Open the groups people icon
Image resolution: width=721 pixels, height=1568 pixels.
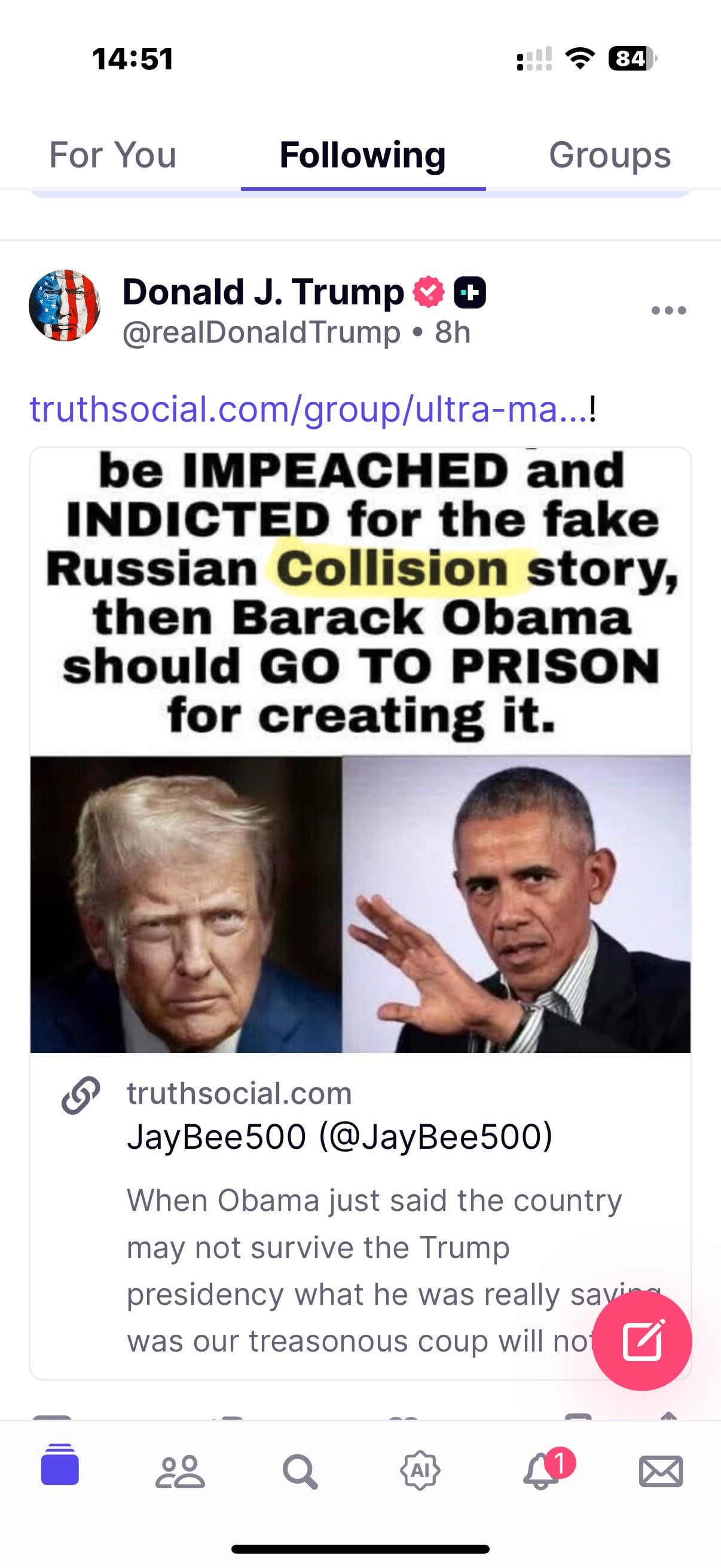tap(179, 1472)
